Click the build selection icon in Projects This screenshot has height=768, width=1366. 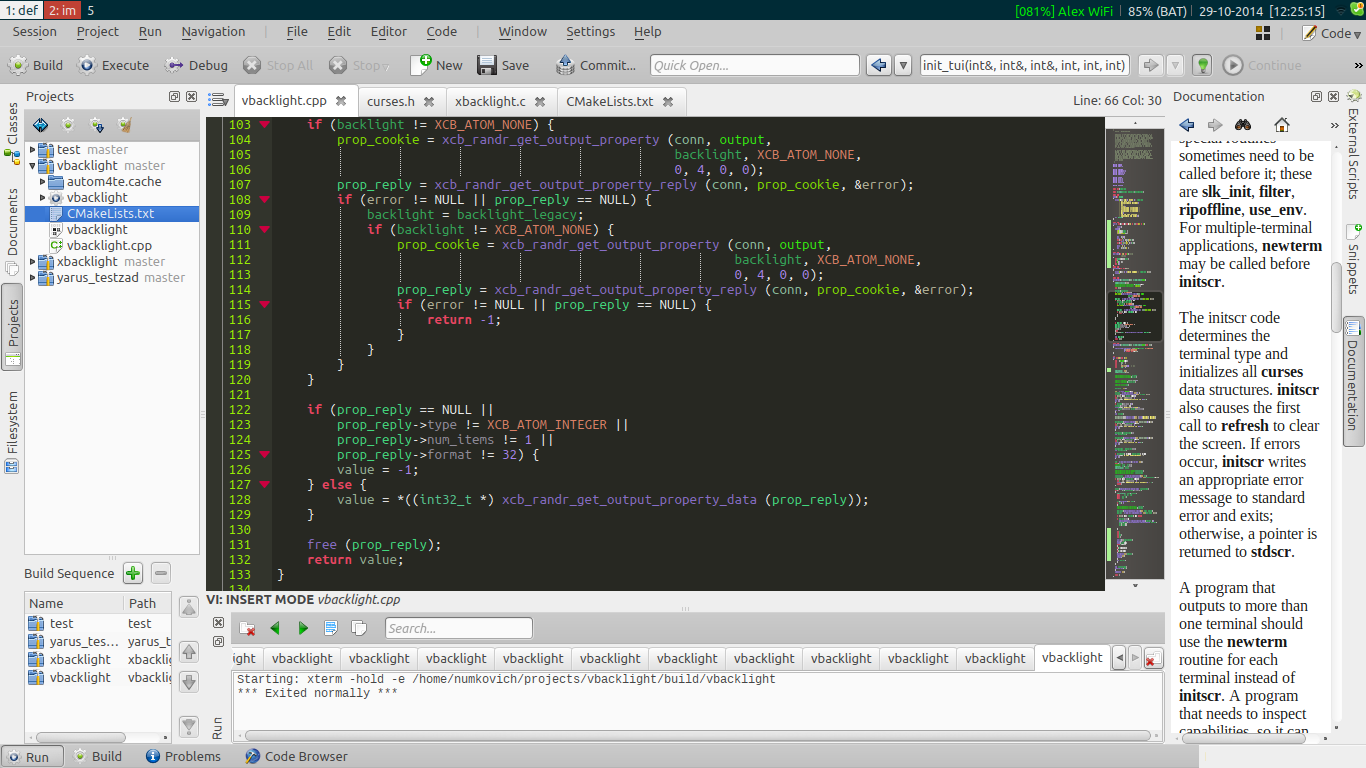68,125
